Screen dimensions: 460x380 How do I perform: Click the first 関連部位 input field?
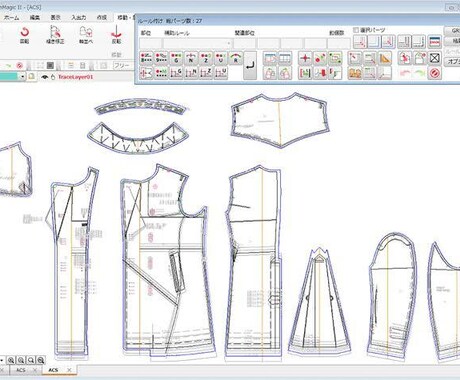point(245,43)
